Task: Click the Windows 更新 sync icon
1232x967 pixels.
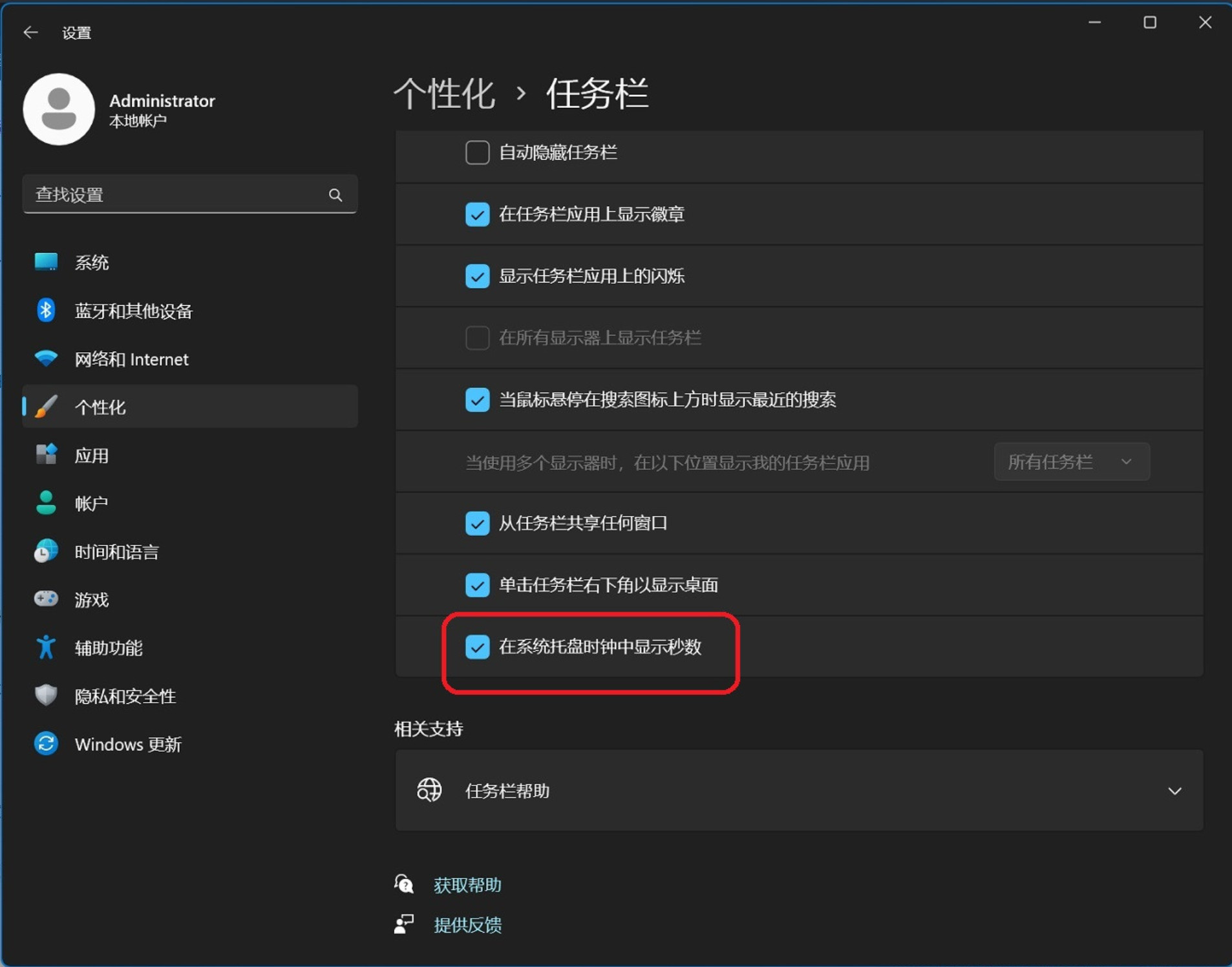Action: click(46, 743)
